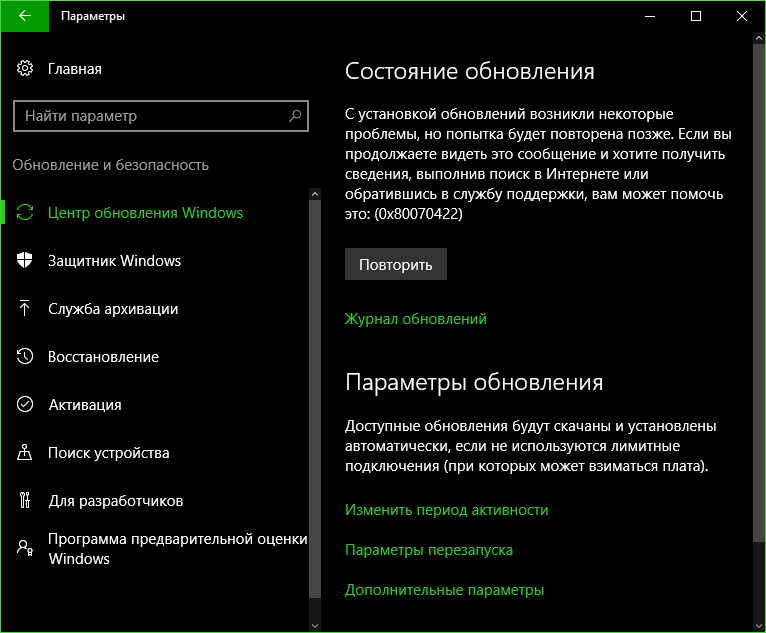Click the Защитник Windows shield icon
Image resolution: width=766 pixels, height=633 pixels.
25,260
